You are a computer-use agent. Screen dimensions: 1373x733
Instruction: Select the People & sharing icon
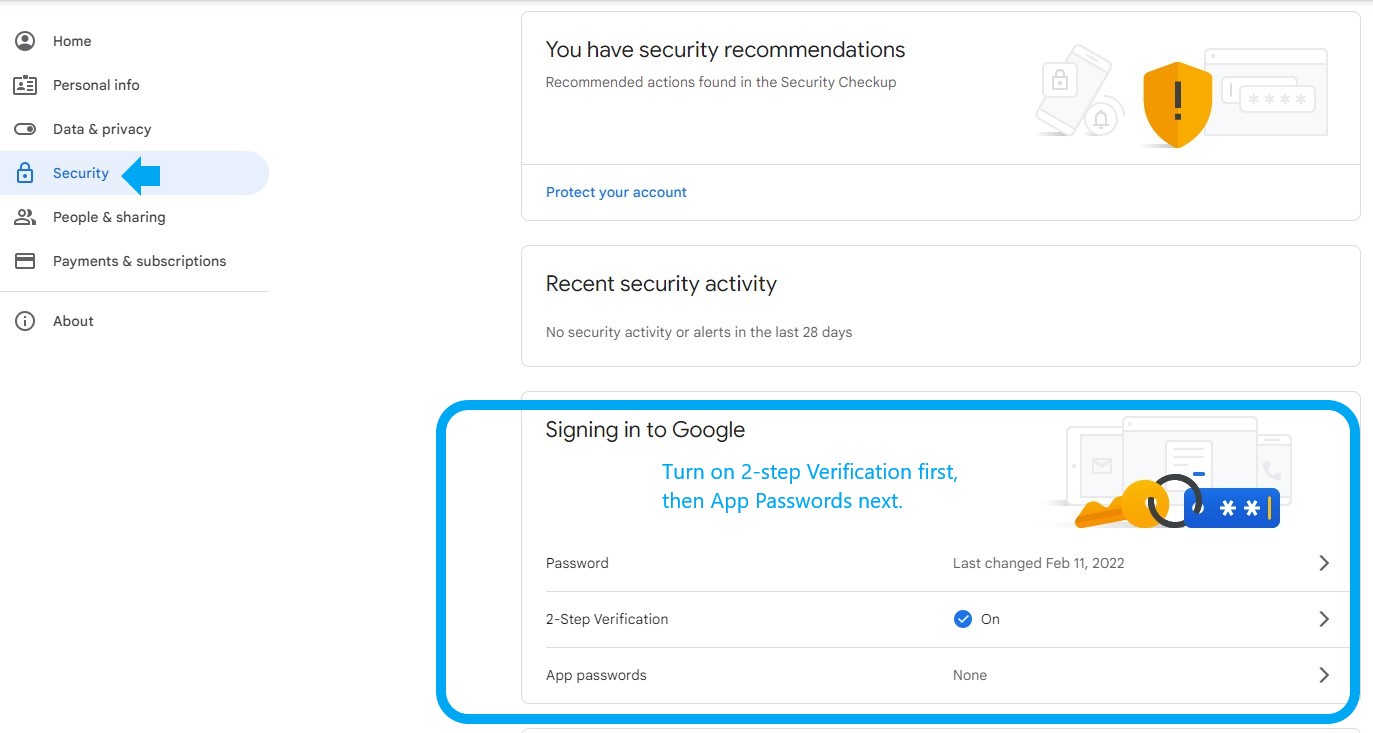[x=24, y=217]
